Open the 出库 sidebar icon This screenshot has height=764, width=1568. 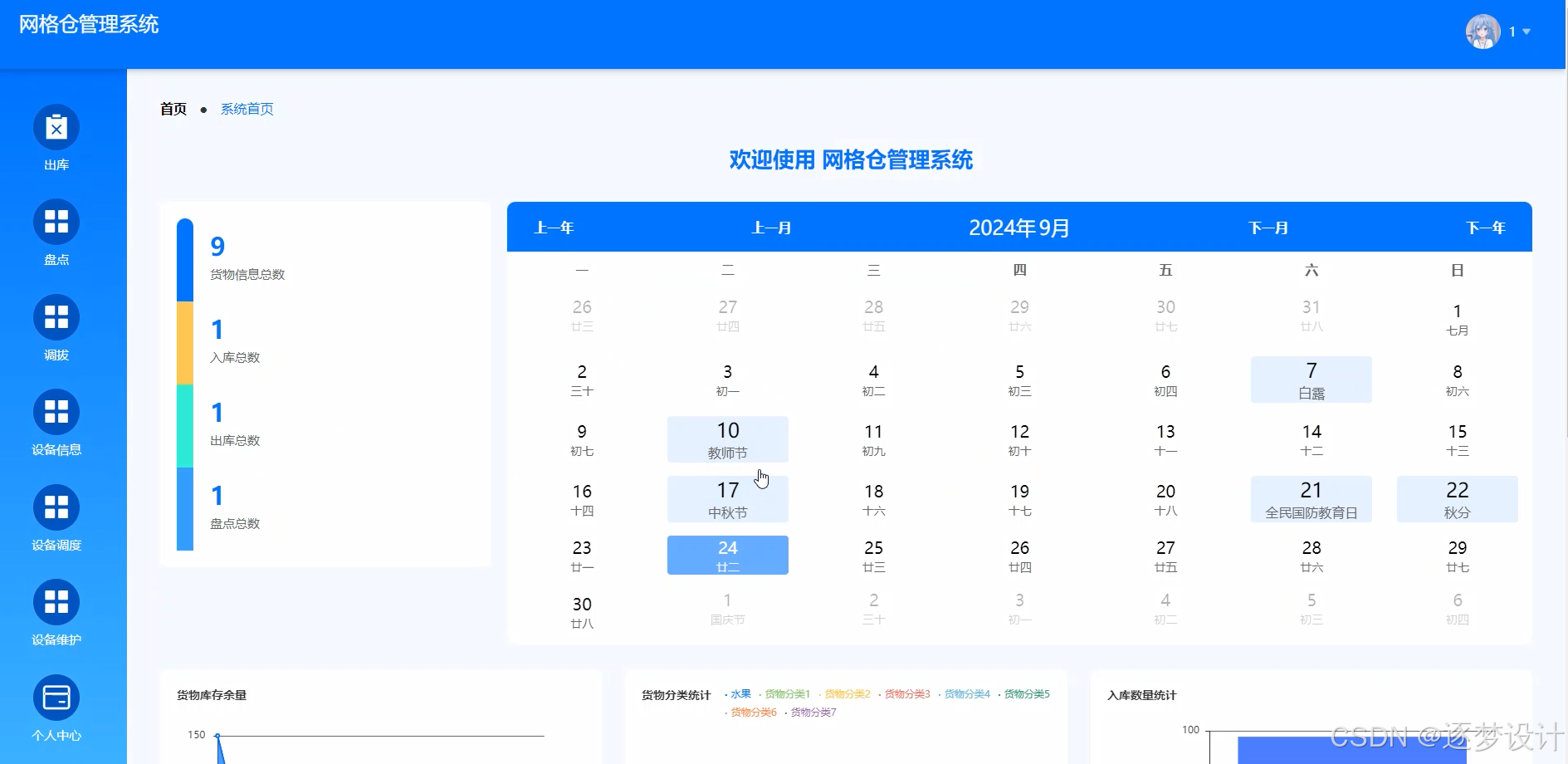(56, 127)
